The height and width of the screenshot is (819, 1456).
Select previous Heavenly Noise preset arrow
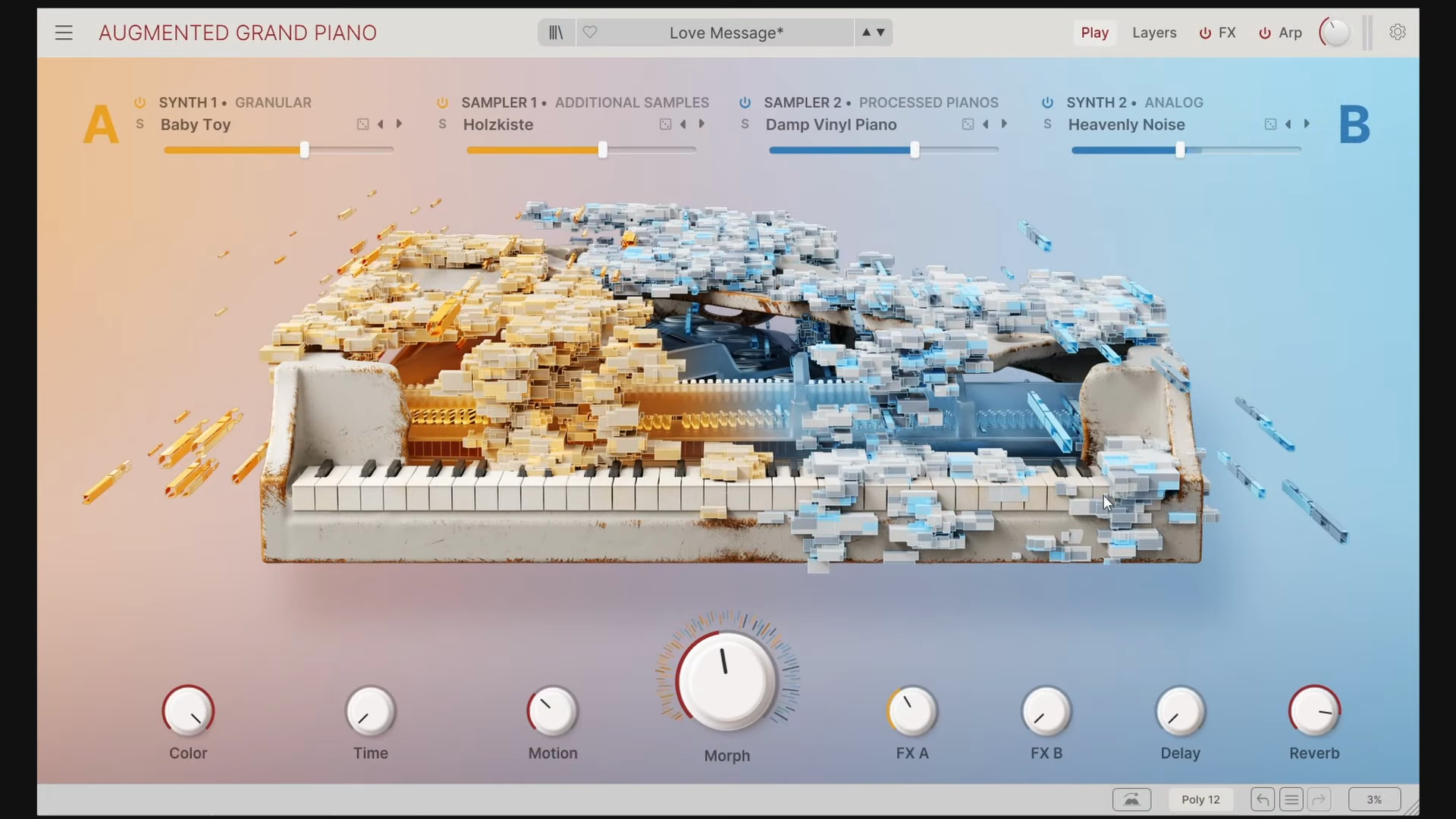(x=1288, y=124)
